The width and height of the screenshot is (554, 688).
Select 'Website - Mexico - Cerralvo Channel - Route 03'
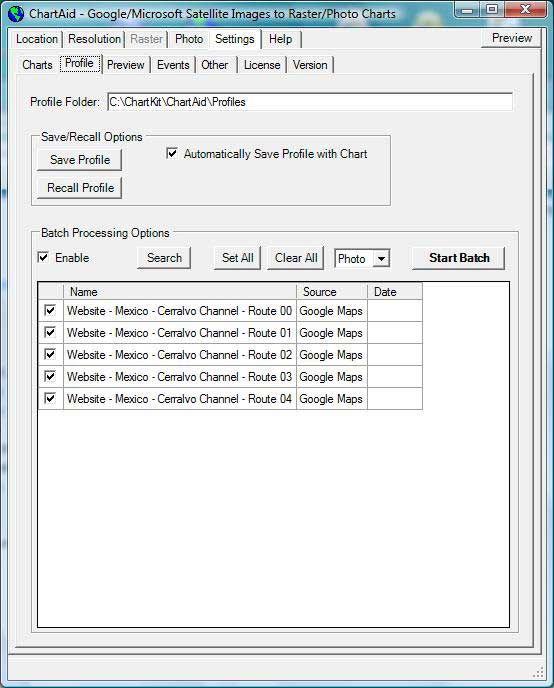[x=179, y=377]
